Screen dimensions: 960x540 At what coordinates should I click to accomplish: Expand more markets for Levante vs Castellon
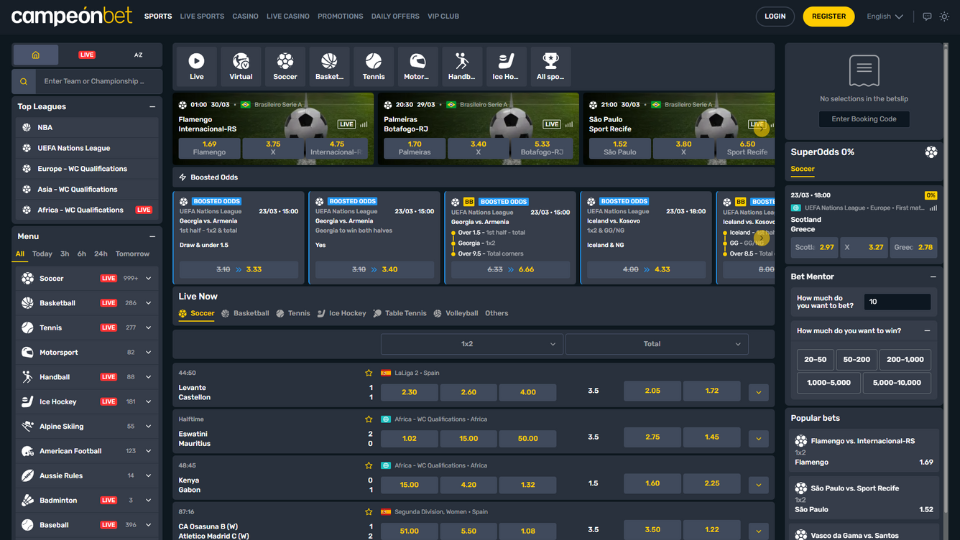pos(759,392)
